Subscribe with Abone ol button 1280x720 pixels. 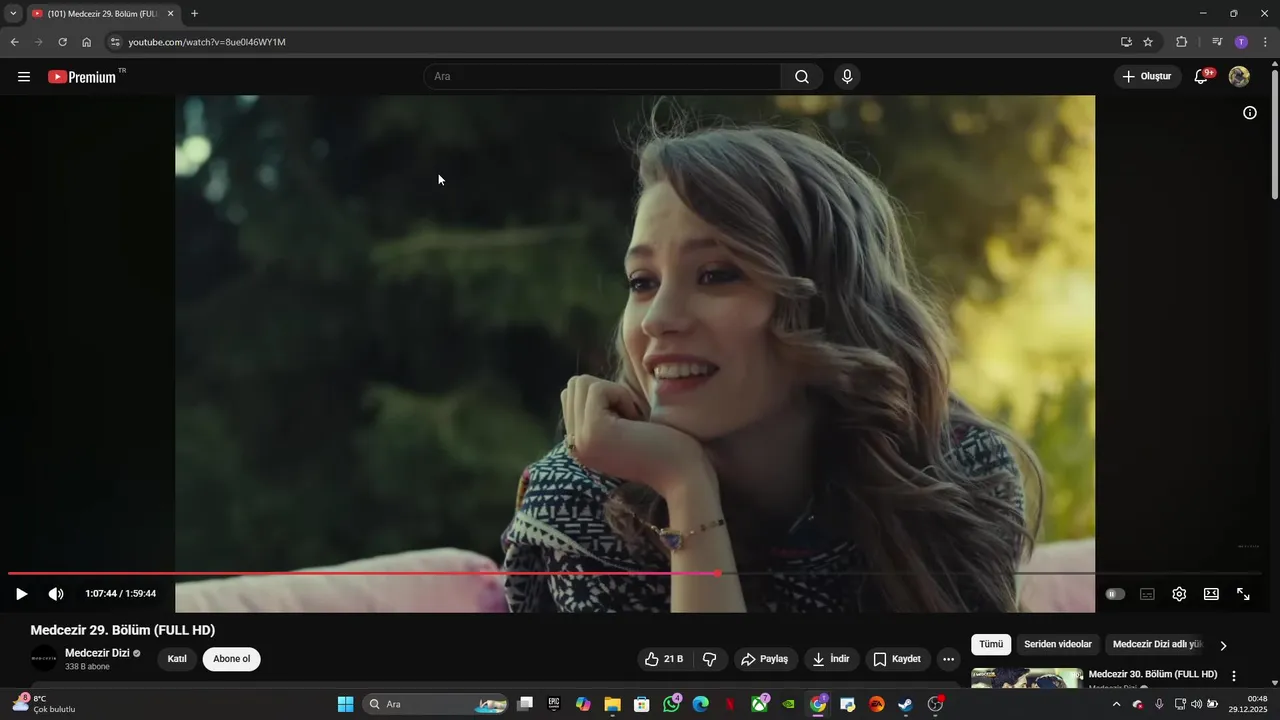click(x=231, y=659)
